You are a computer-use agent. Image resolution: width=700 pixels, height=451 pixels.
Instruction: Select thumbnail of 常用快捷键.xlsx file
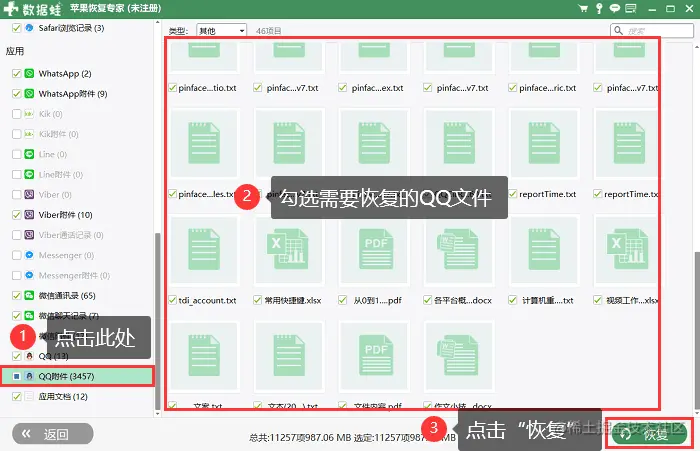click(289, 250)
